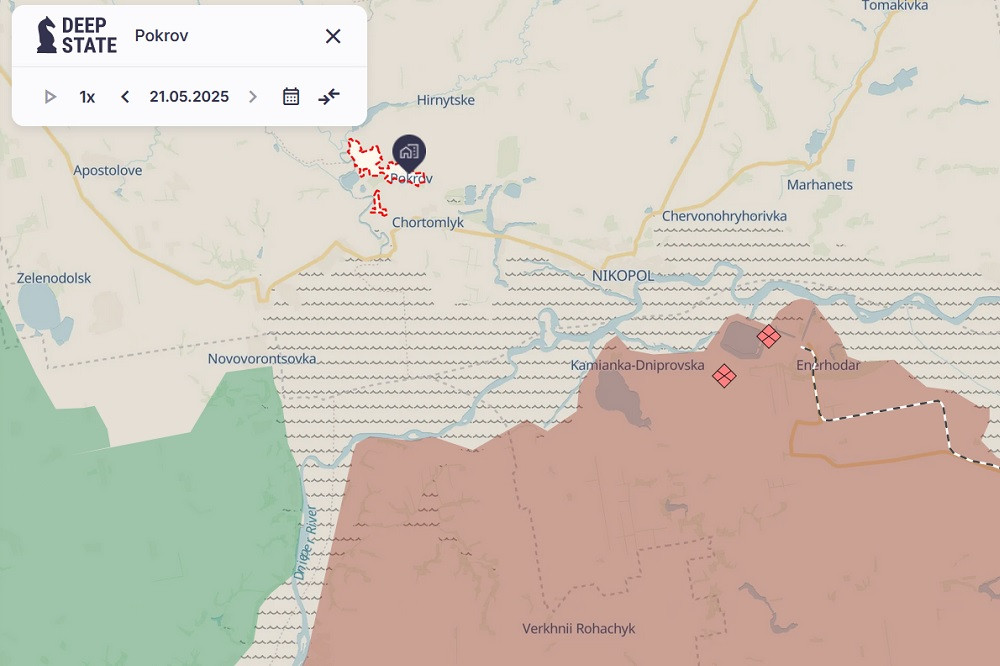Click the NIKOPOL city label
Viewport: 1000px width, 666px height.
pyautogui.click(x=622, y=275)
